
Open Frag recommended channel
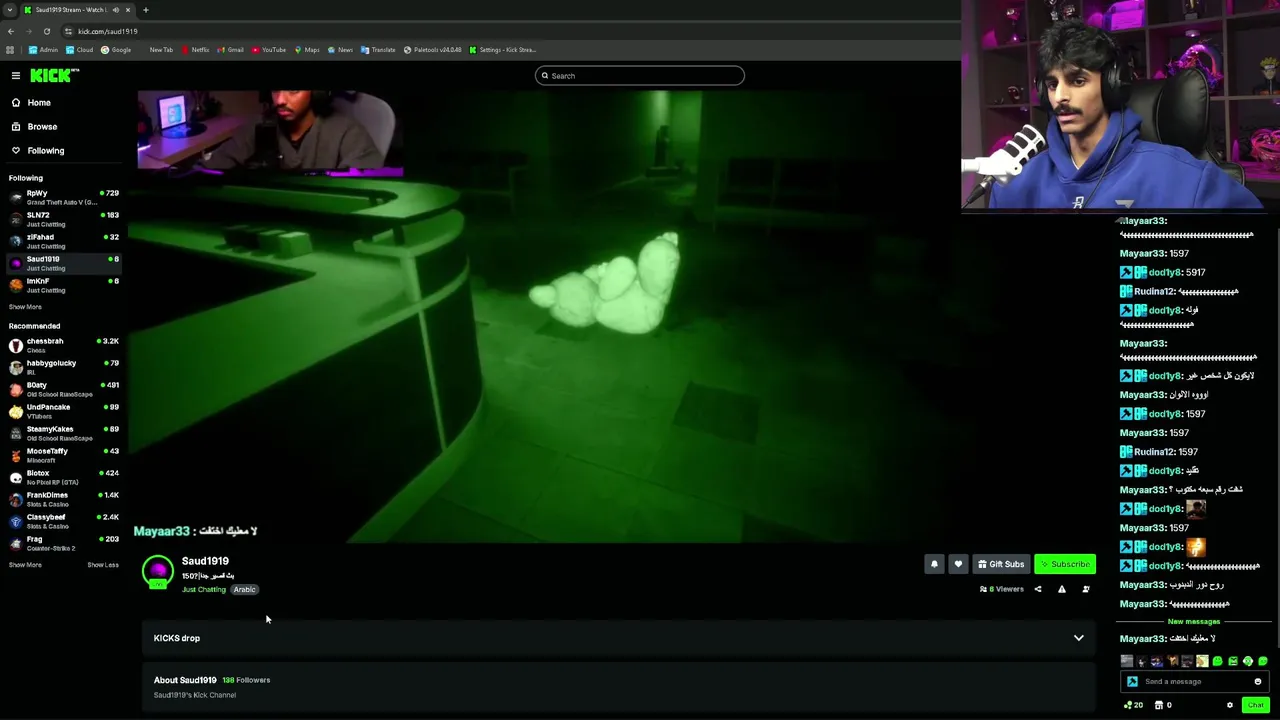click(62, 543)
